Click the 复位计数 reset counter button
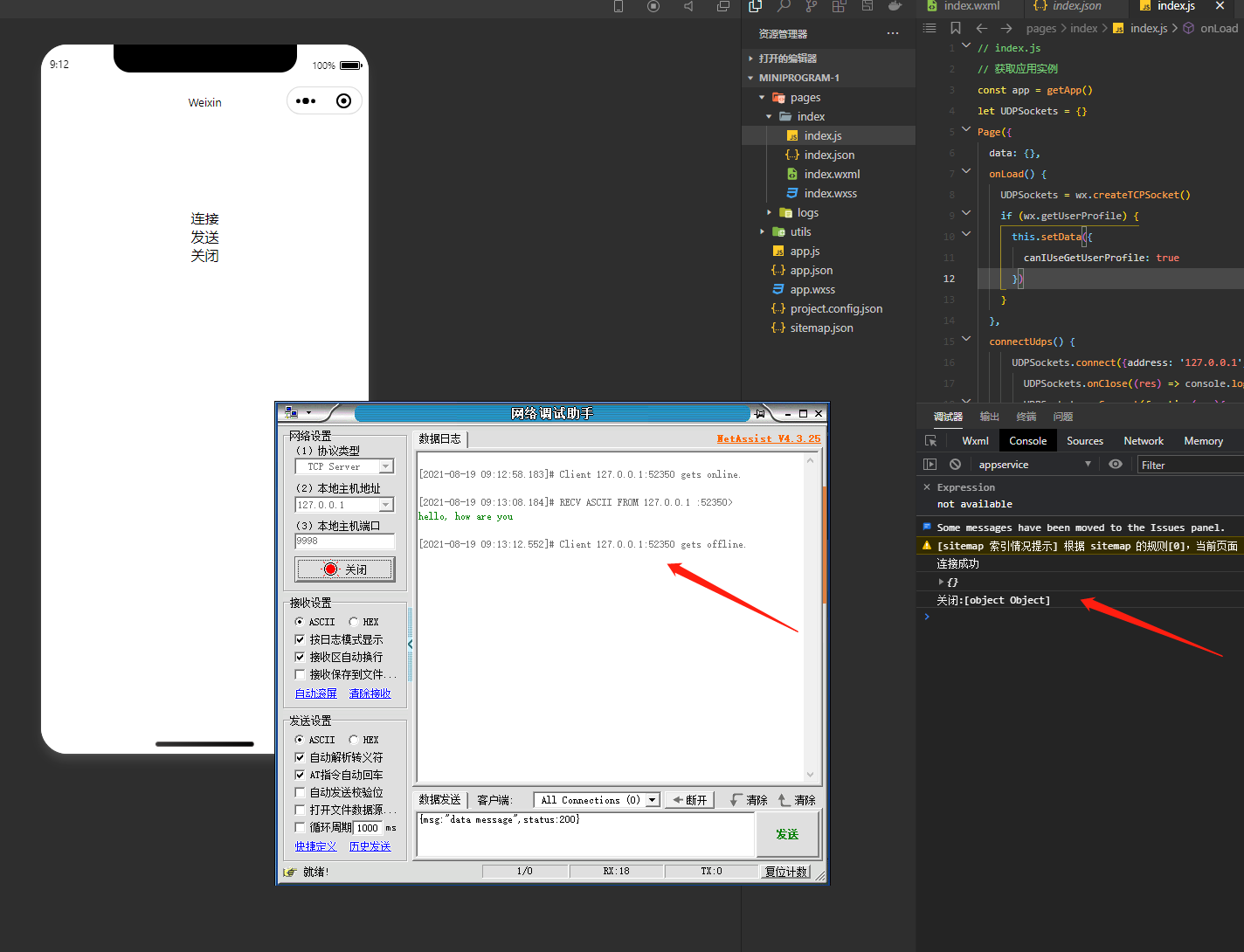Viewport: 1244px width, 952px height. [x=787, y=872]
